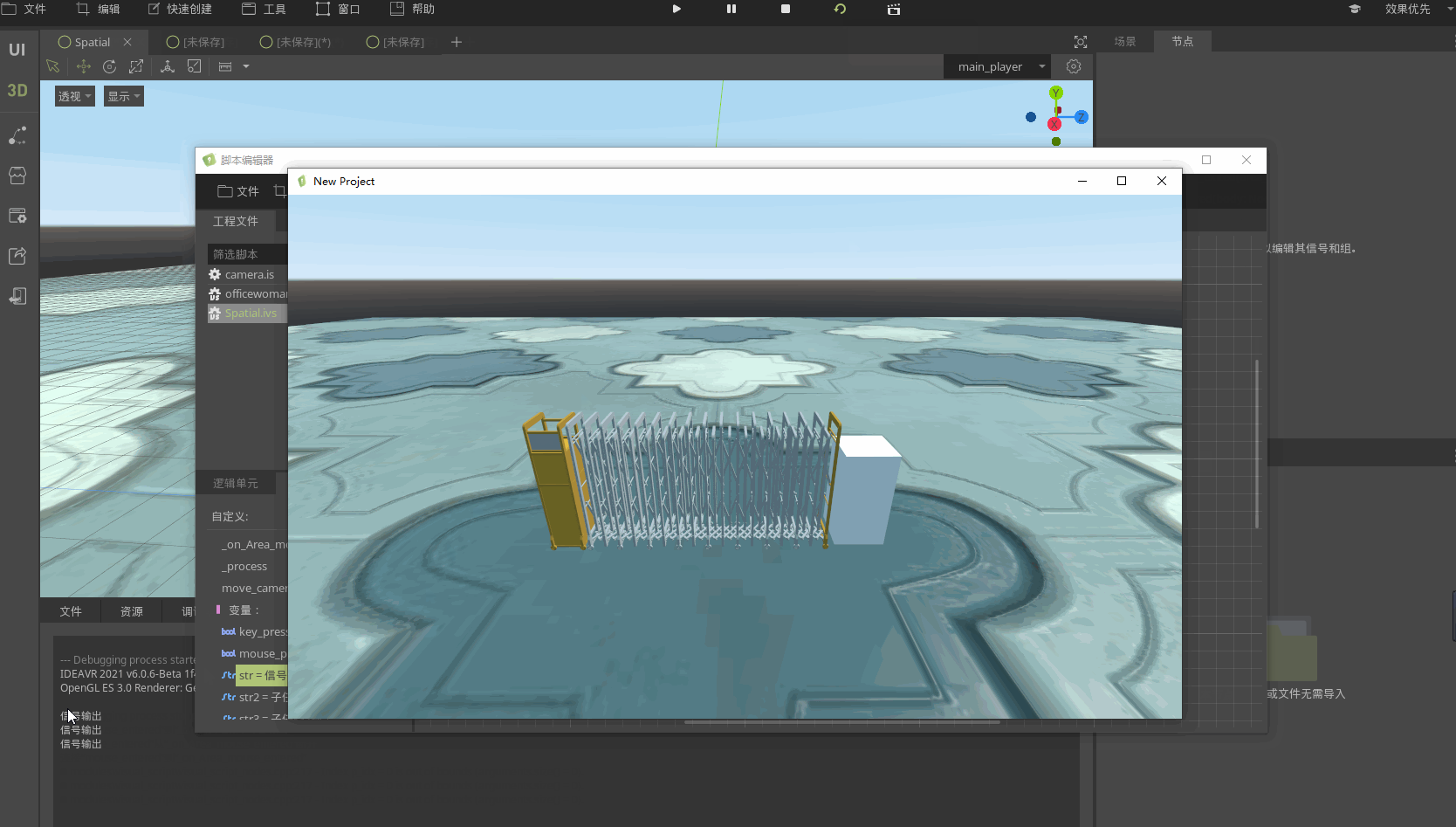Select the mouse_p bool variable
The height and width of the screenshot is (827, 1456).
[x=254, y=654]
